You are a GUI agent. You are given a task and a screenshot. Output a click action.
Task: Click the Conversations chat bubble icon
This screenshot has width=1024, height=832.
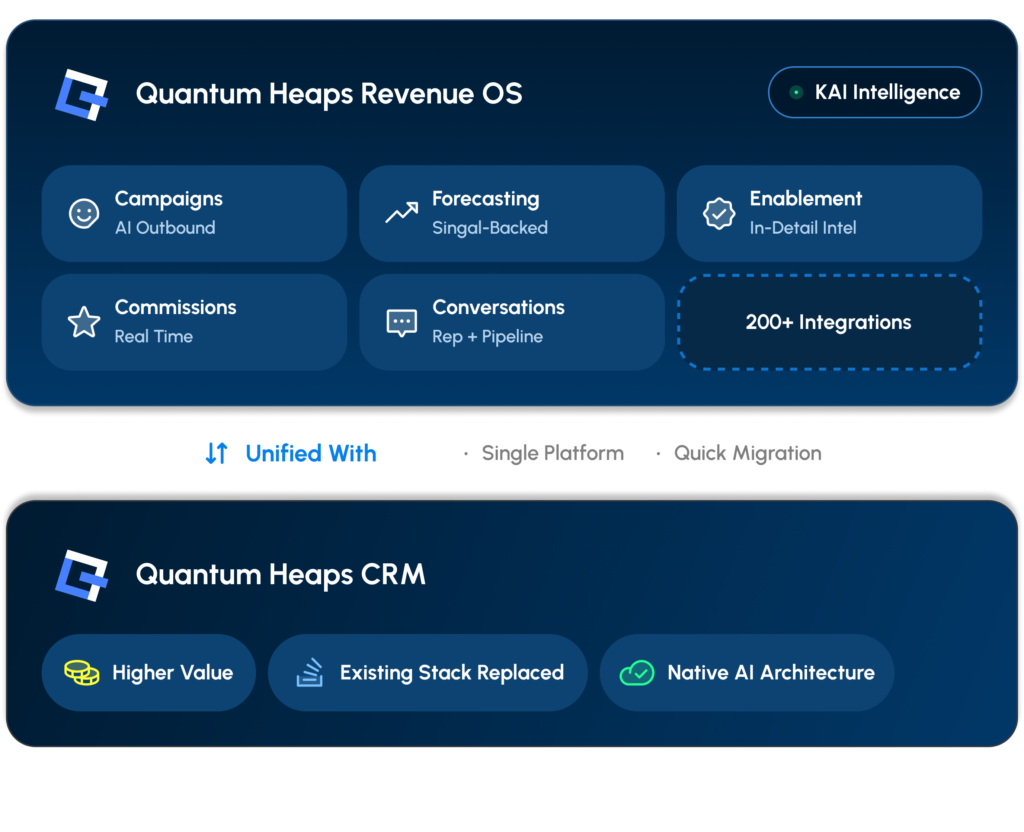coord(401,322)
